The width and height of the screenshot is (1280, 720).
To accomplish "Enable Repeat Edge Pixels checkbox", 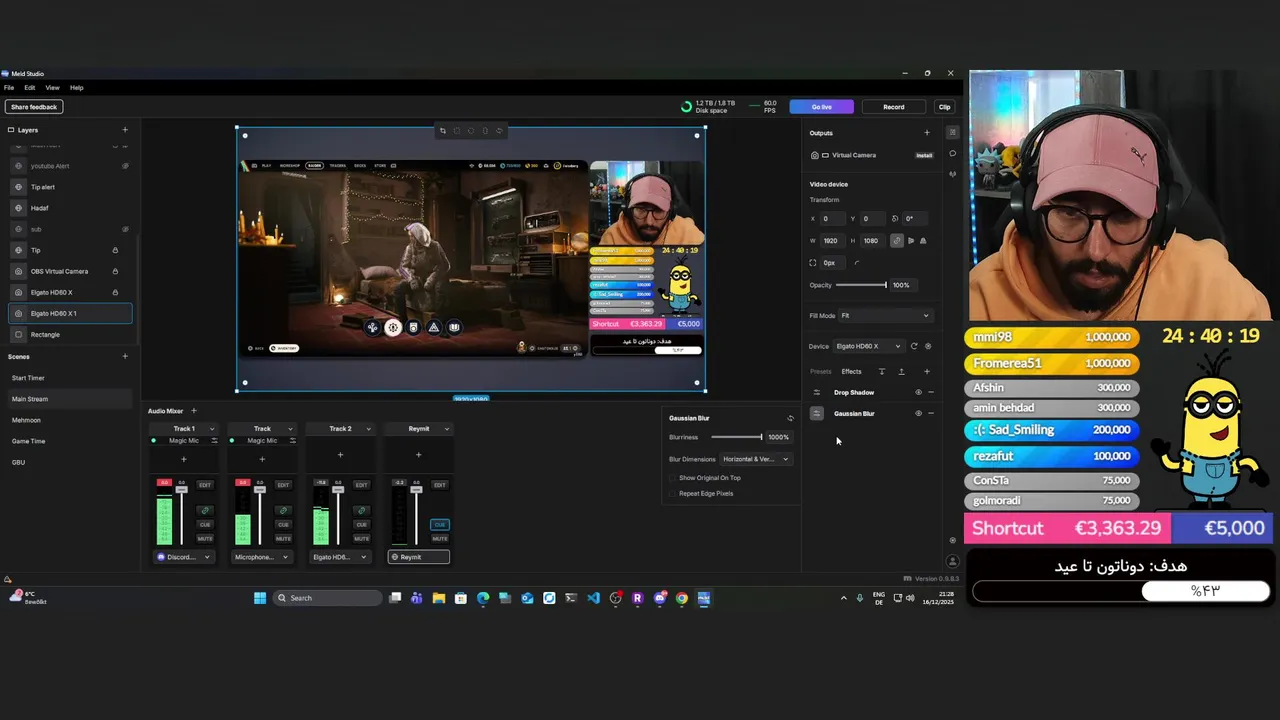I will pyautogui.click(x=673, y=494).
